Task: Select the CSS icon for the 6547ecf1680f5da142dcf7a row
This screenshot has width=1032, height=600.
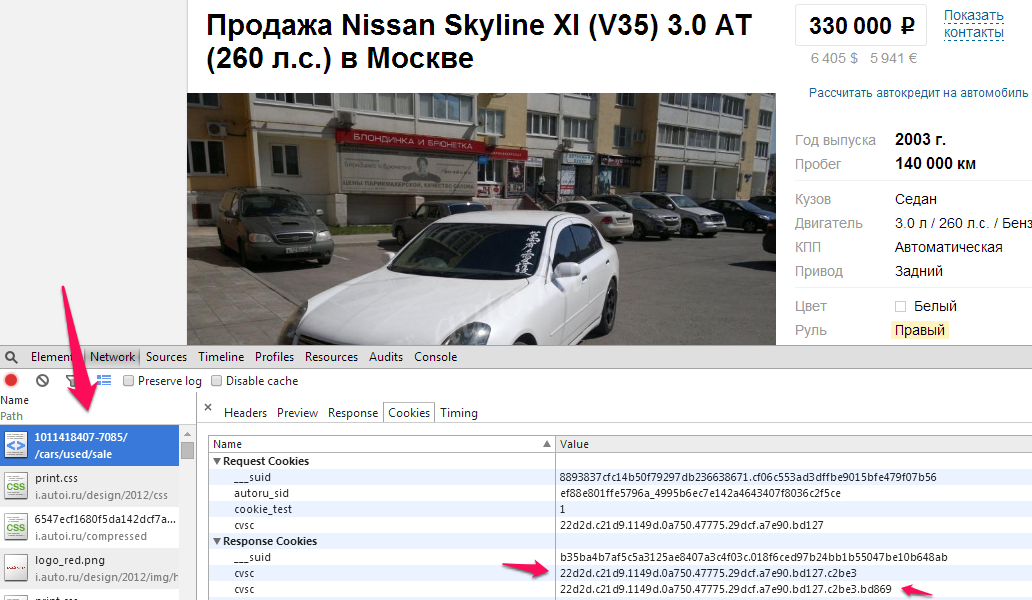Action: click(x=16, y=527)
